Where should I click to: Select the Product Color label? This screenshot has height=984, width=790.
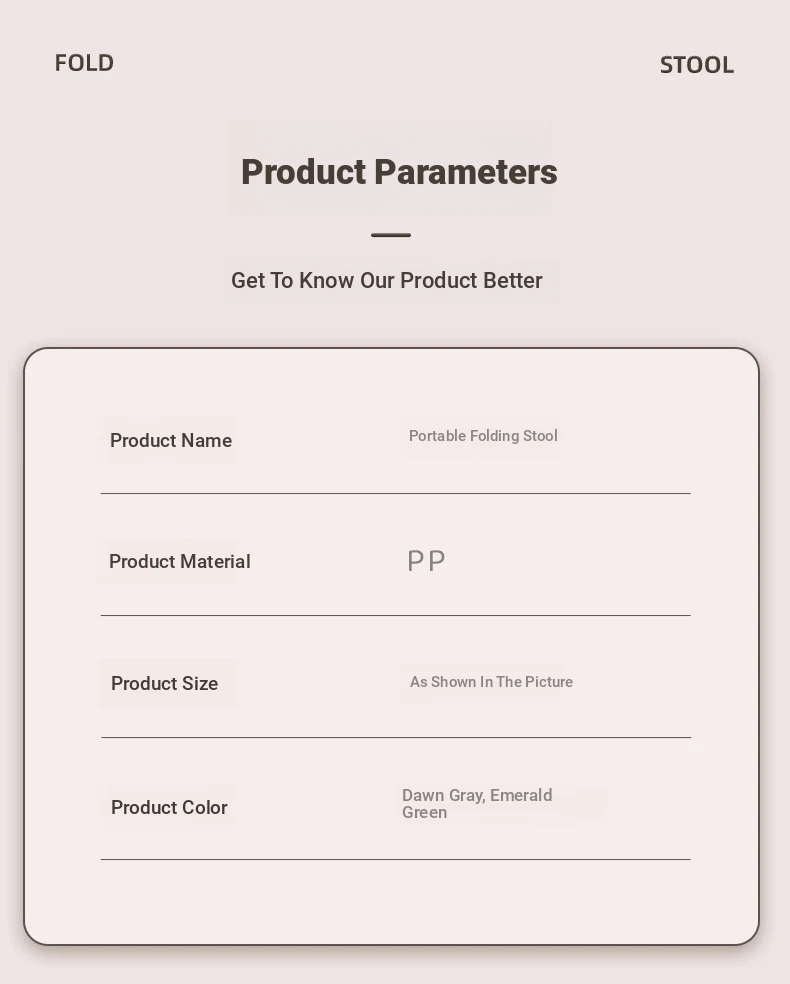click(x=169, y=807)
